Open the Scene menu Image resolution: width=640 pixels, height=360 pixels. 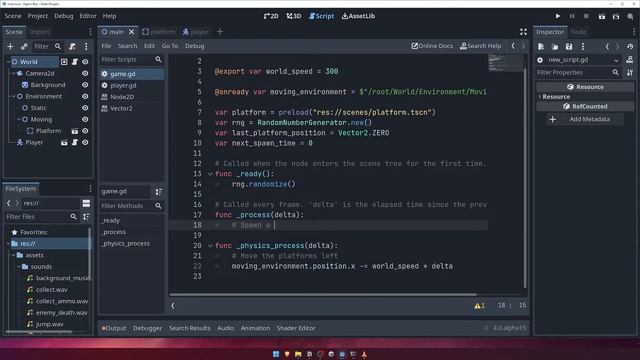click(13, 16)
